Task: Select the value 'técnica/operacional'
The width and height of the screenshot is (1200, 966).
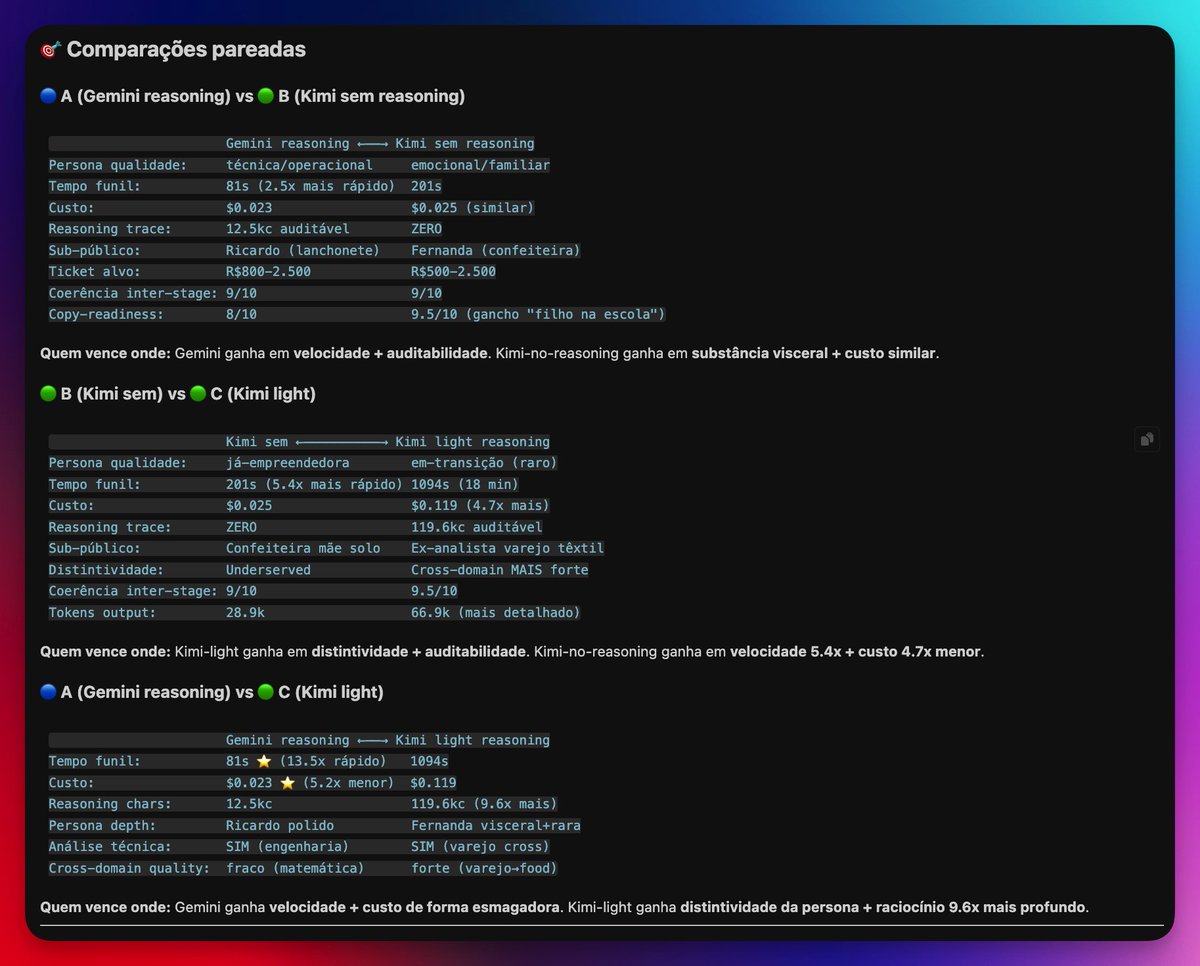Action: (299, 165)
